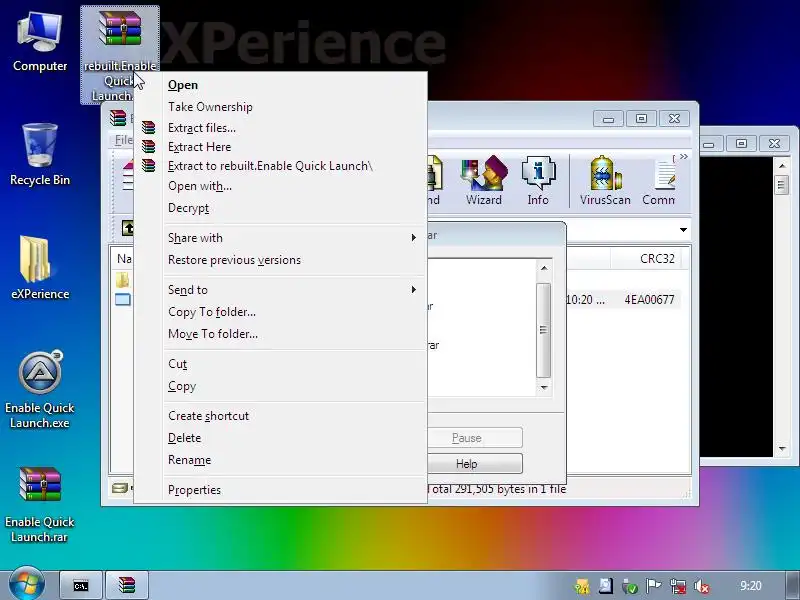Click the up-one-level folder icon in WinRAR

click(127, 228)
